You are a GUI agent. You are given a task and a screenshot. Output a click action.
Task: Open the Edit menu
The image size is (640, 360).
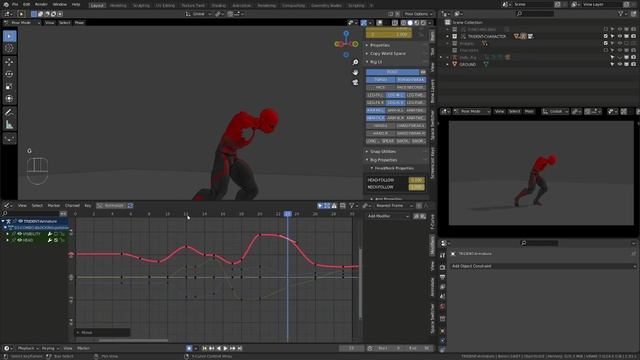tap(27, 4)
